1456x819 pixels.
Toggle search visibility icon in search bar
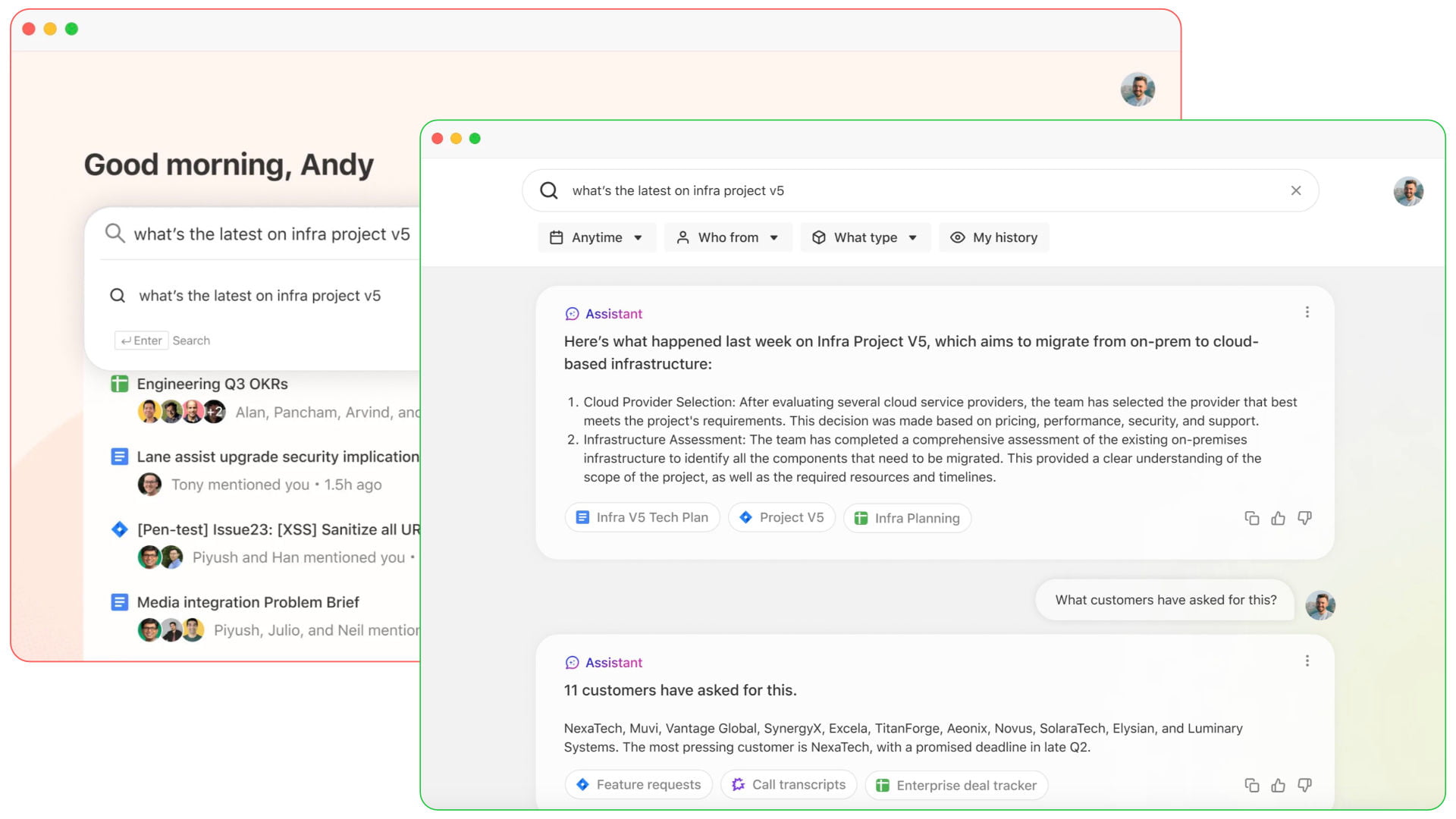[x=1295, y=190]
